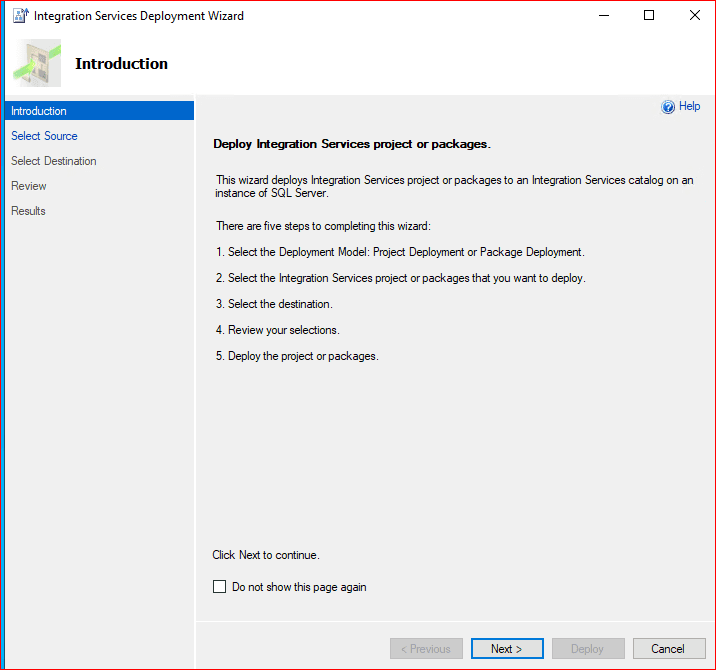Close the wizard with the X button
The image size is (716, 670).
click(694, 16)
